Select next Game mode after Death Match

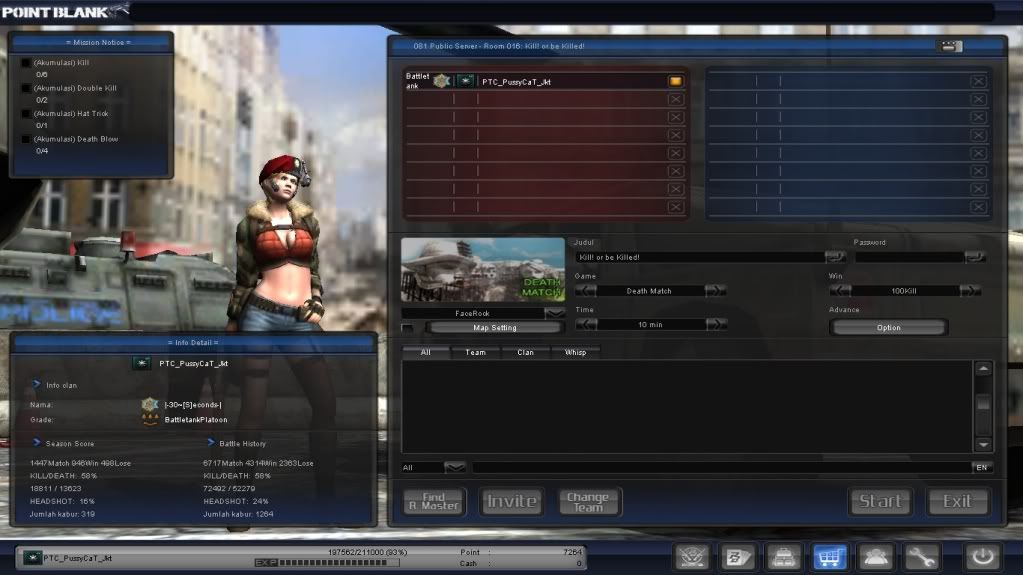716,290
